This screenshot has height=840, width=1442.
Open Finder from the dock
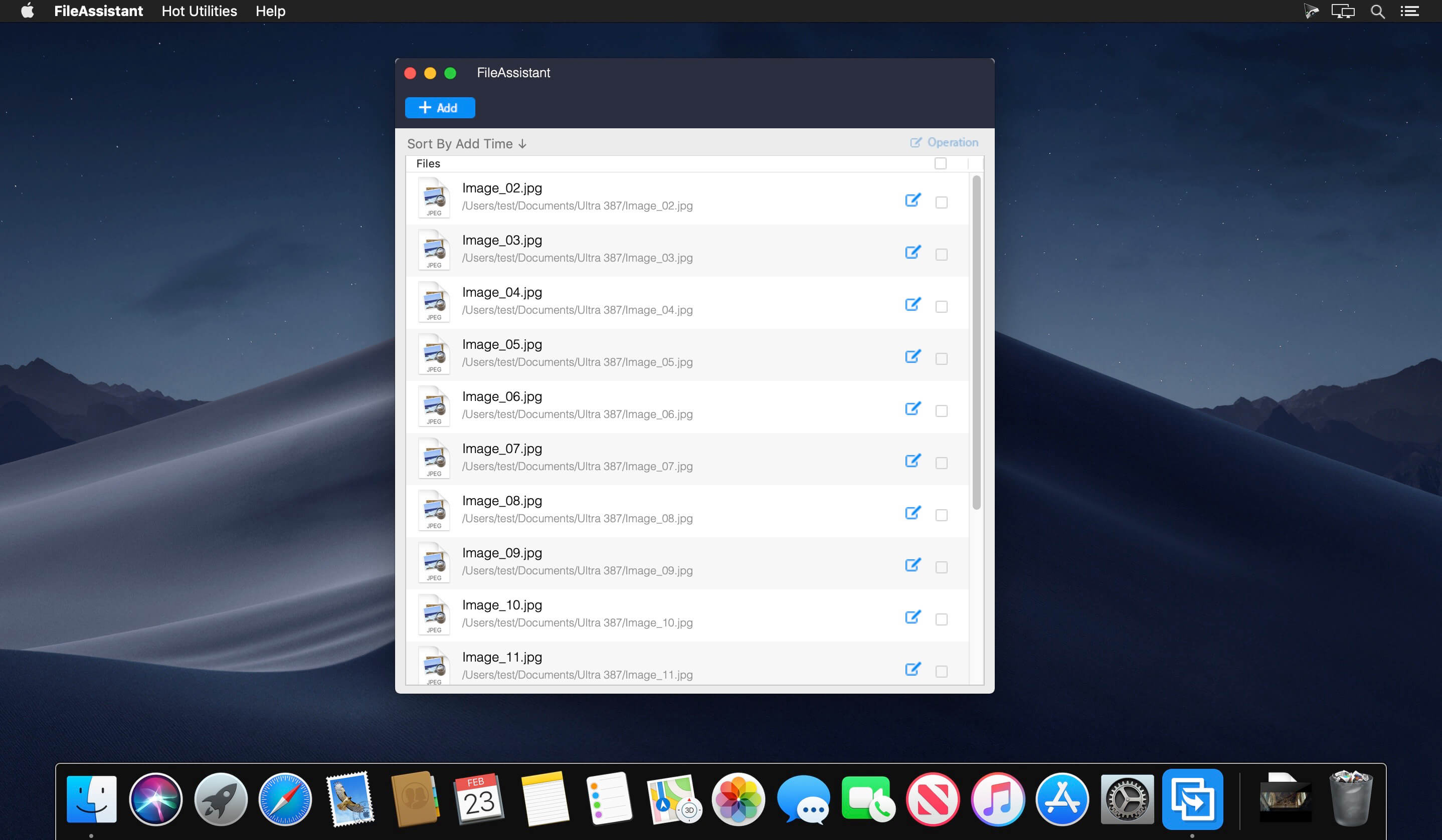point(92,799)
